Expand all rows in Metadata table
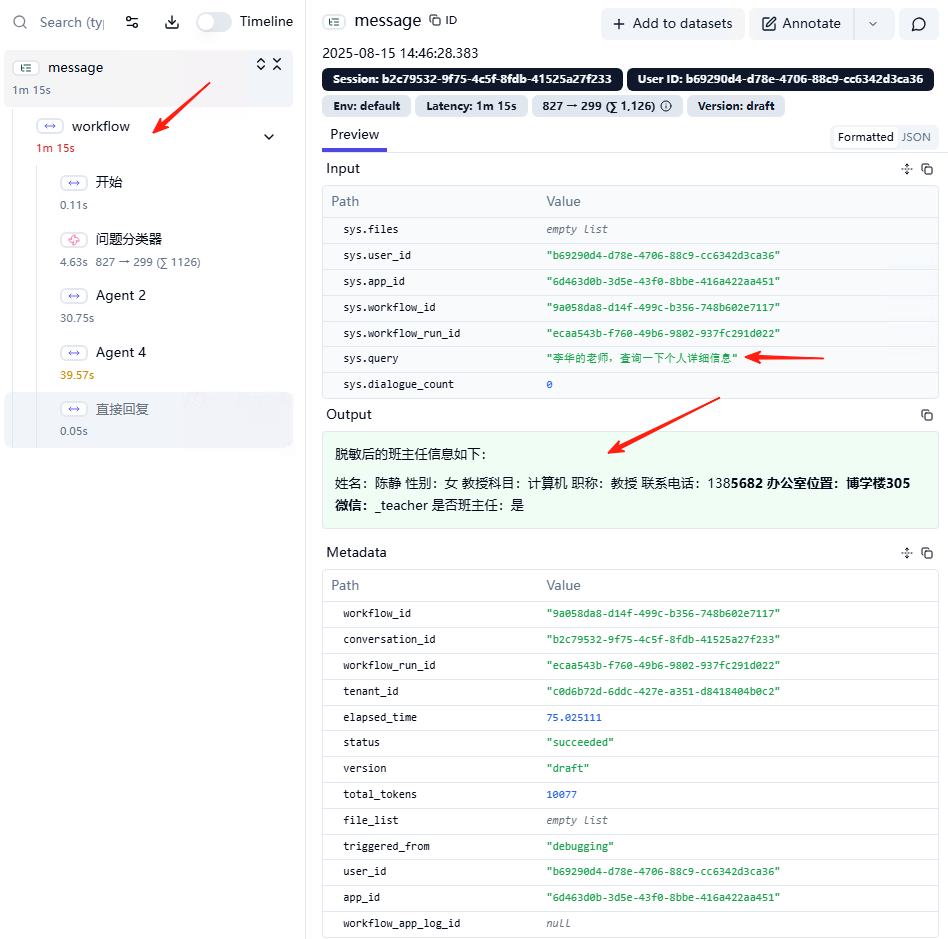 [x=906, y=553]
